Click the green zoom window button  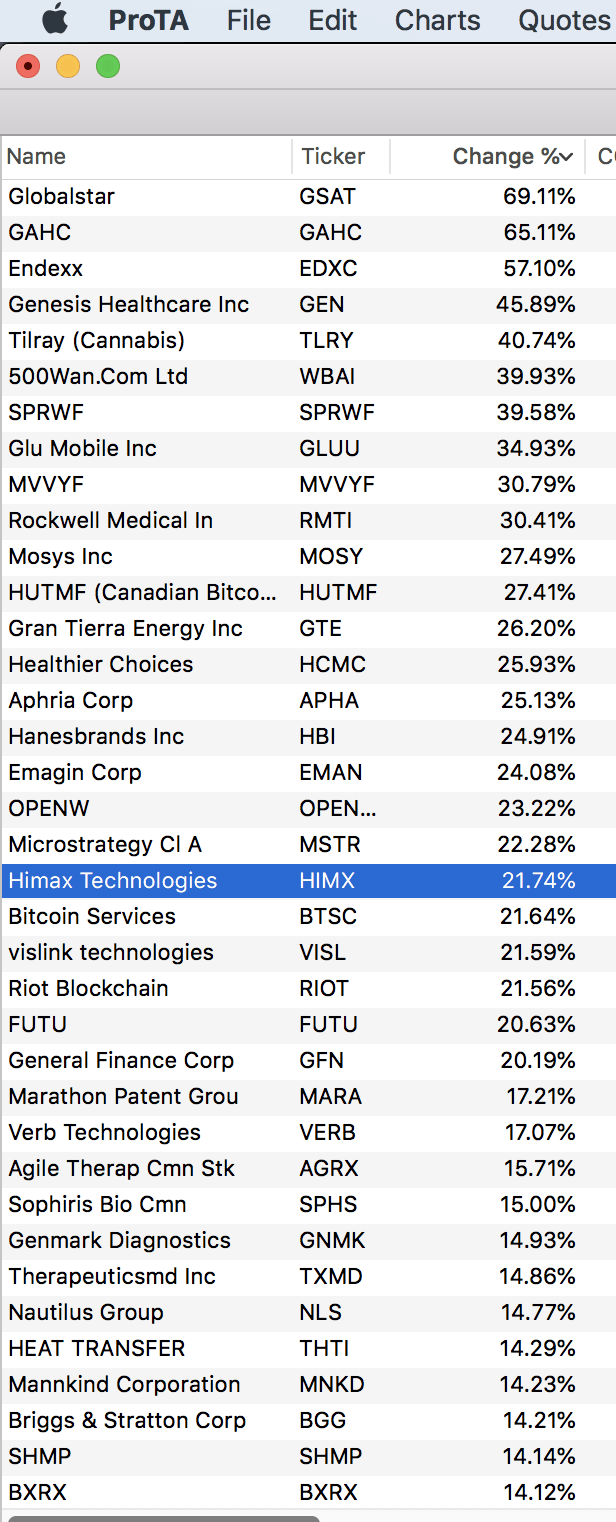coord(108,67)
